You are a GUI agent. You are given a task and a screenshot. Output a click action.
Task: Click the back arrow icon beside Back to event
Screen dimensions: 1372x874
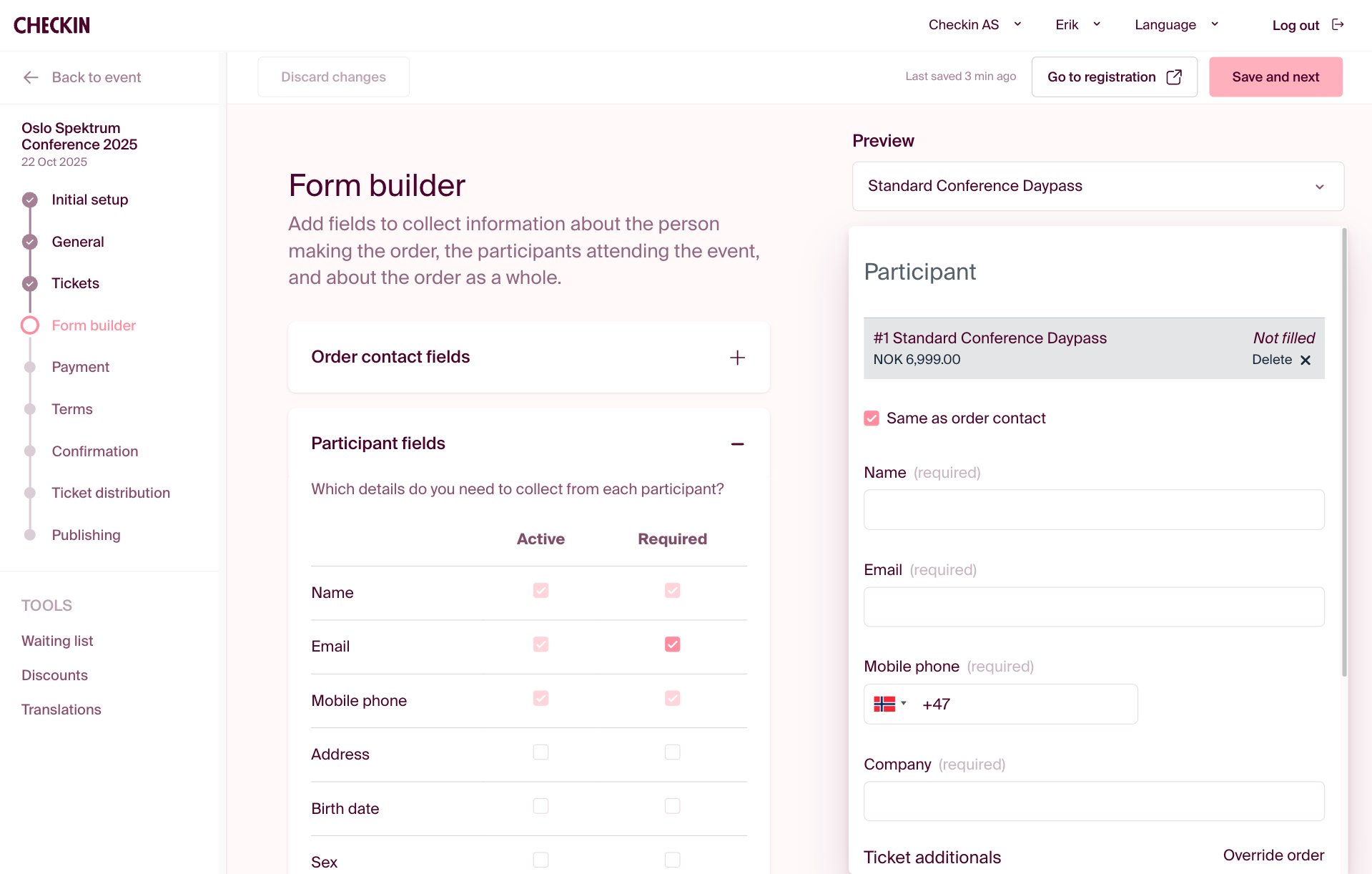click(x=31, y=77)
